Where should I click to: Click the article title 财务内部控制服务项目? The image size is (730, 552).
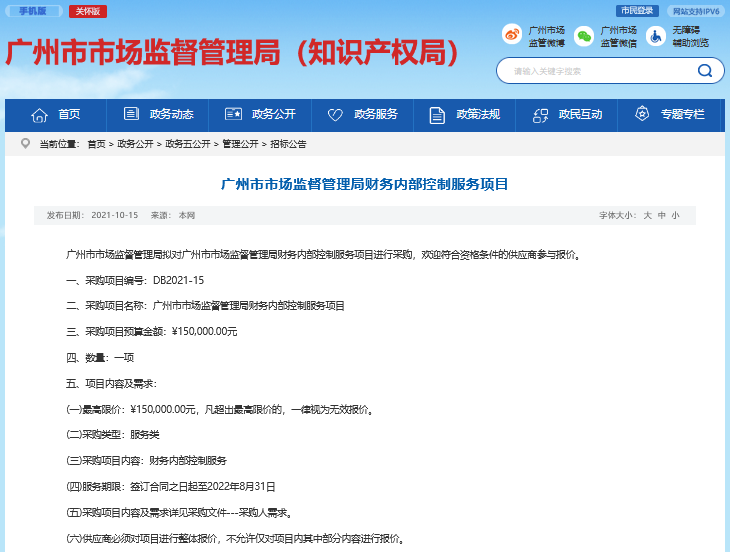[x=364, y=184]
